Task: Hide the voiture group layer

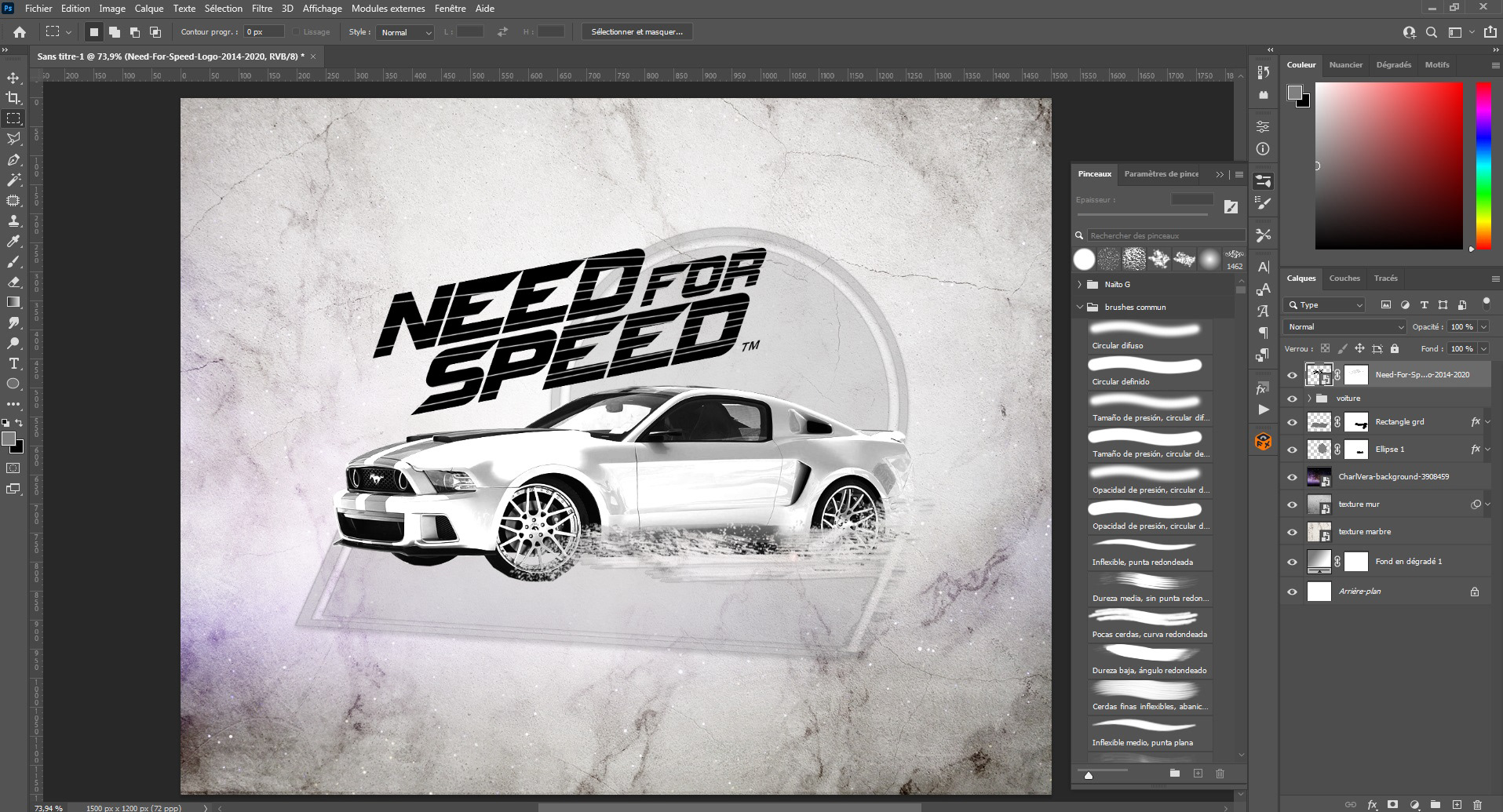Action: pos(1292,399)
